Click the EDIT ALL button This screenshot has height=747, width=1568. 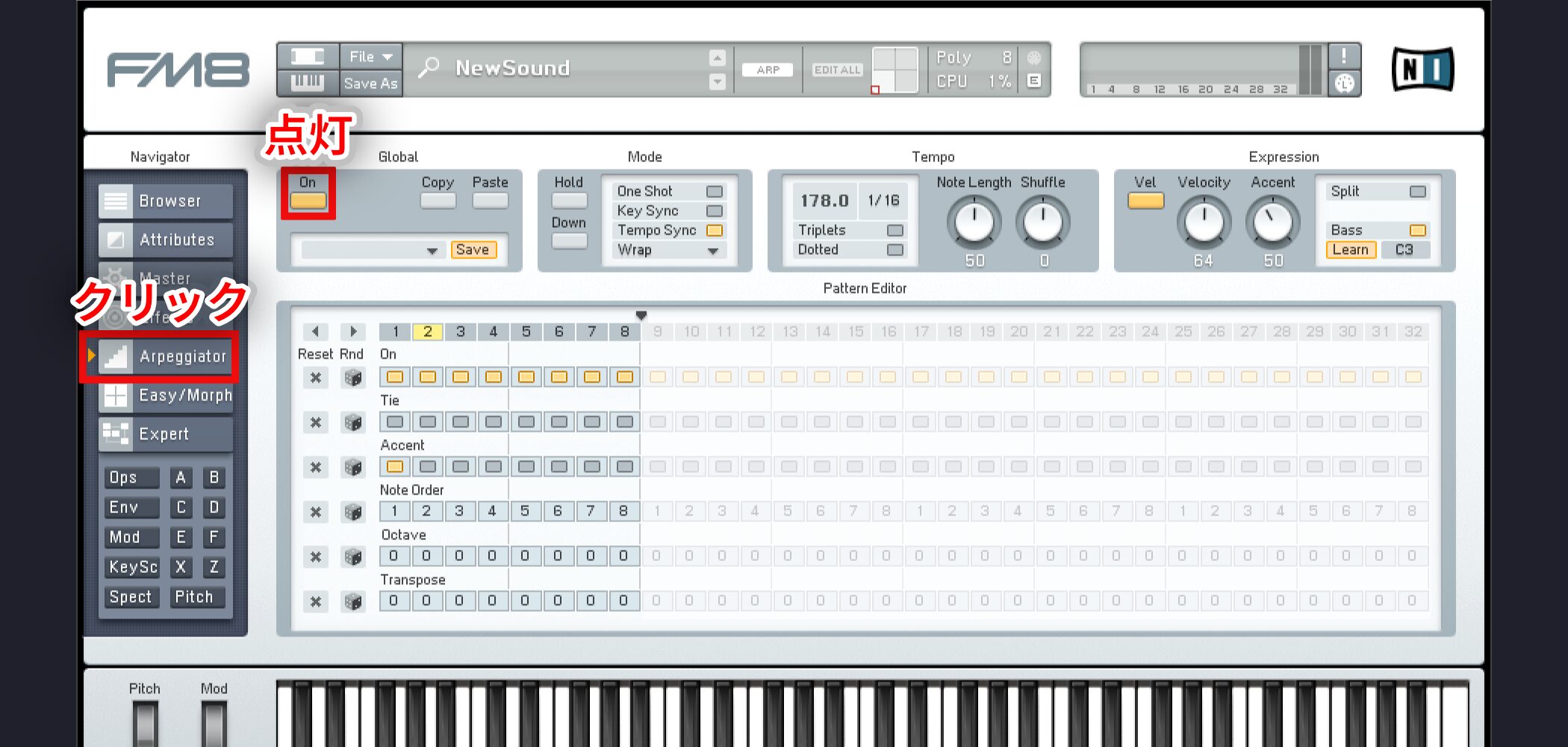[837, 69]
